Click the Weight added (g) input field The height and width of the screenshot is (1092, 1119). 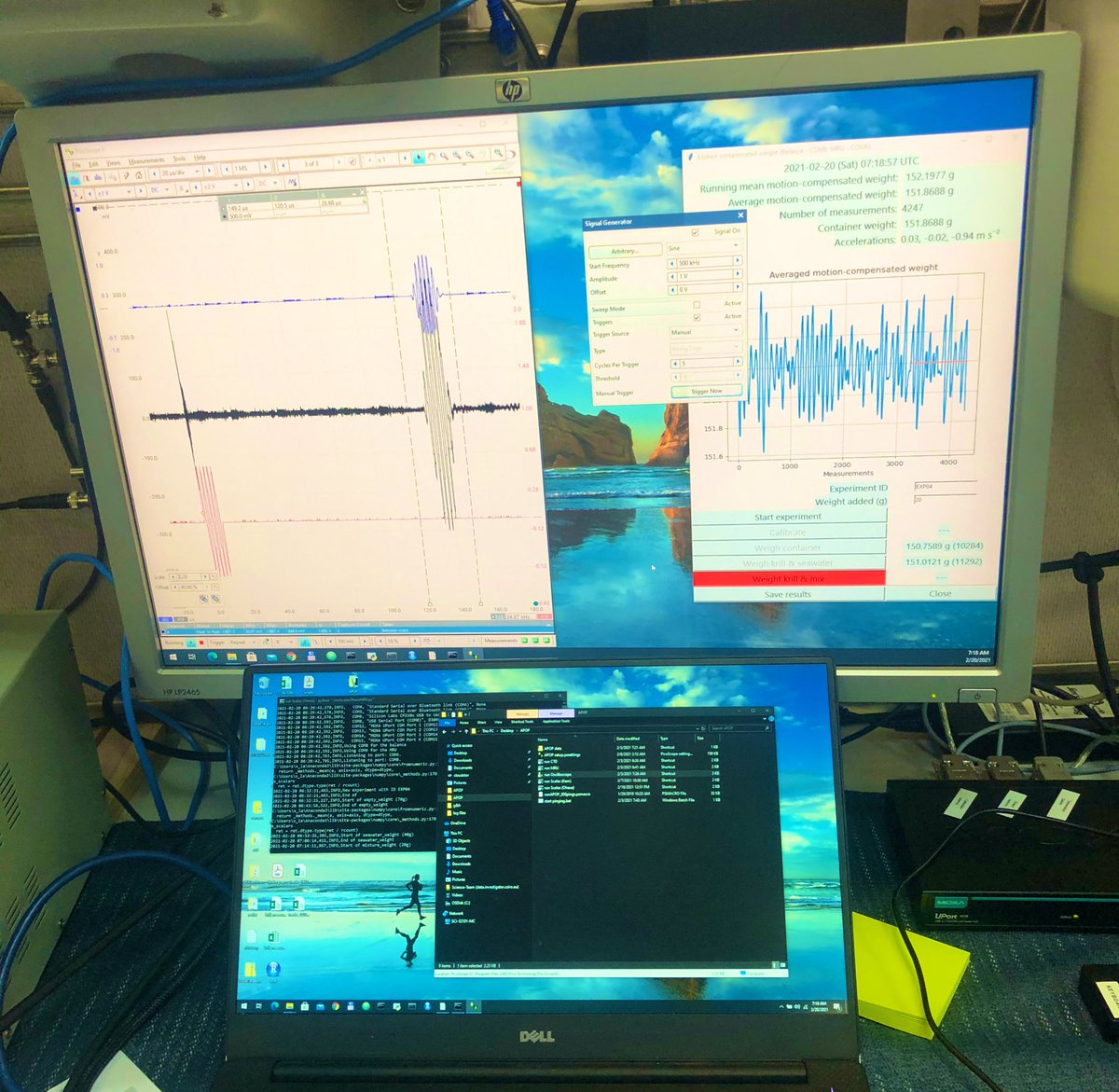tap(944, 500)
